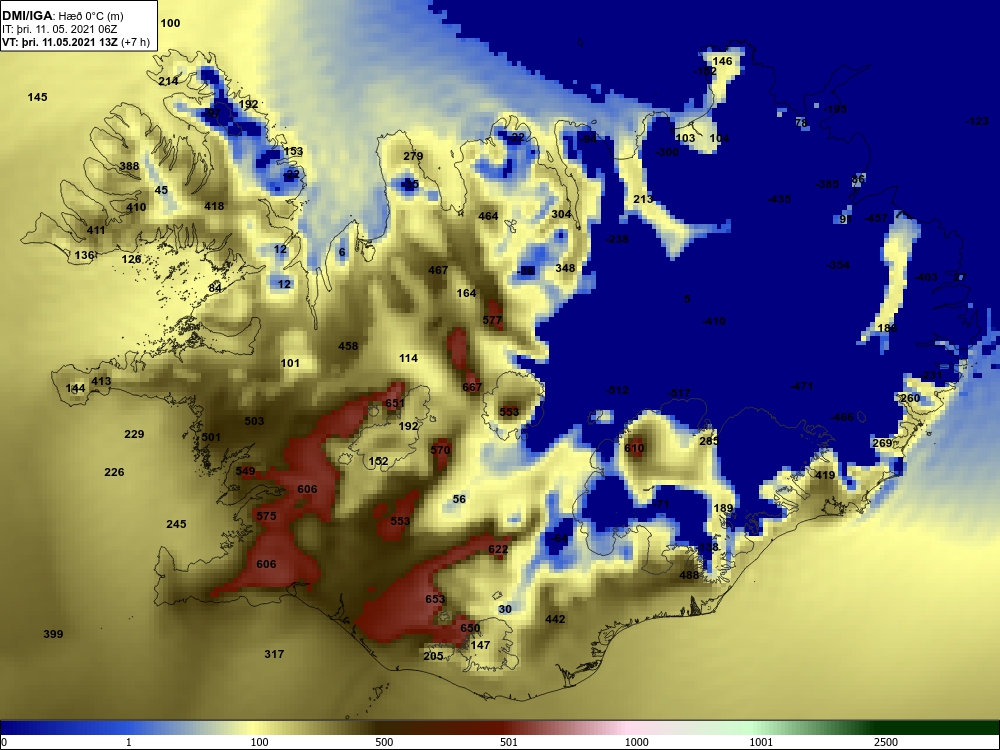Click the map value '650'
Screen dimensions: 1000x750
(470, 628)
